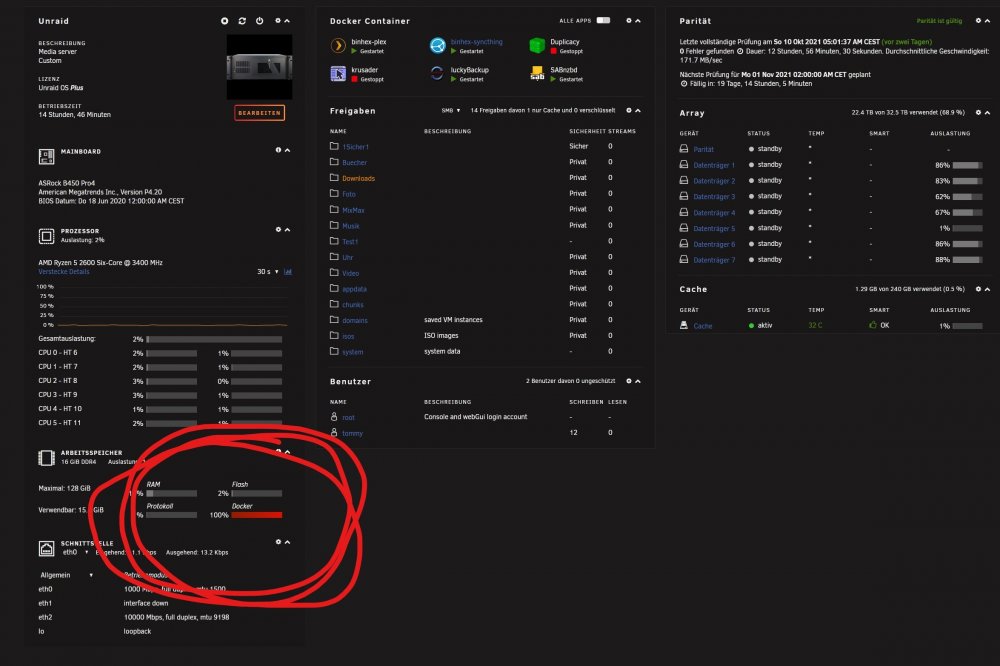This screenshot has width=1000, height=666.
Task: Click the Verstecke Details link
Action: tap(64, 272)
